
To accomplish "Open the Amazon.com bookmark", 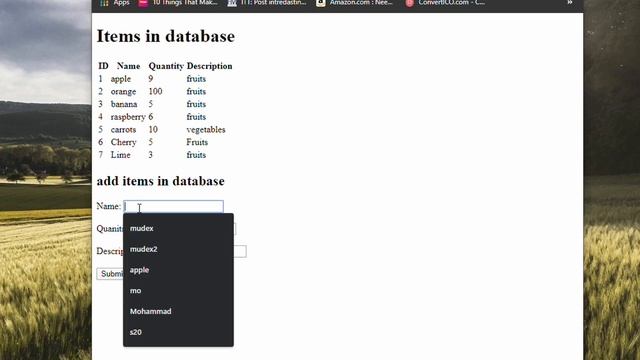I will pyautogui.click(x=355, y=3).
